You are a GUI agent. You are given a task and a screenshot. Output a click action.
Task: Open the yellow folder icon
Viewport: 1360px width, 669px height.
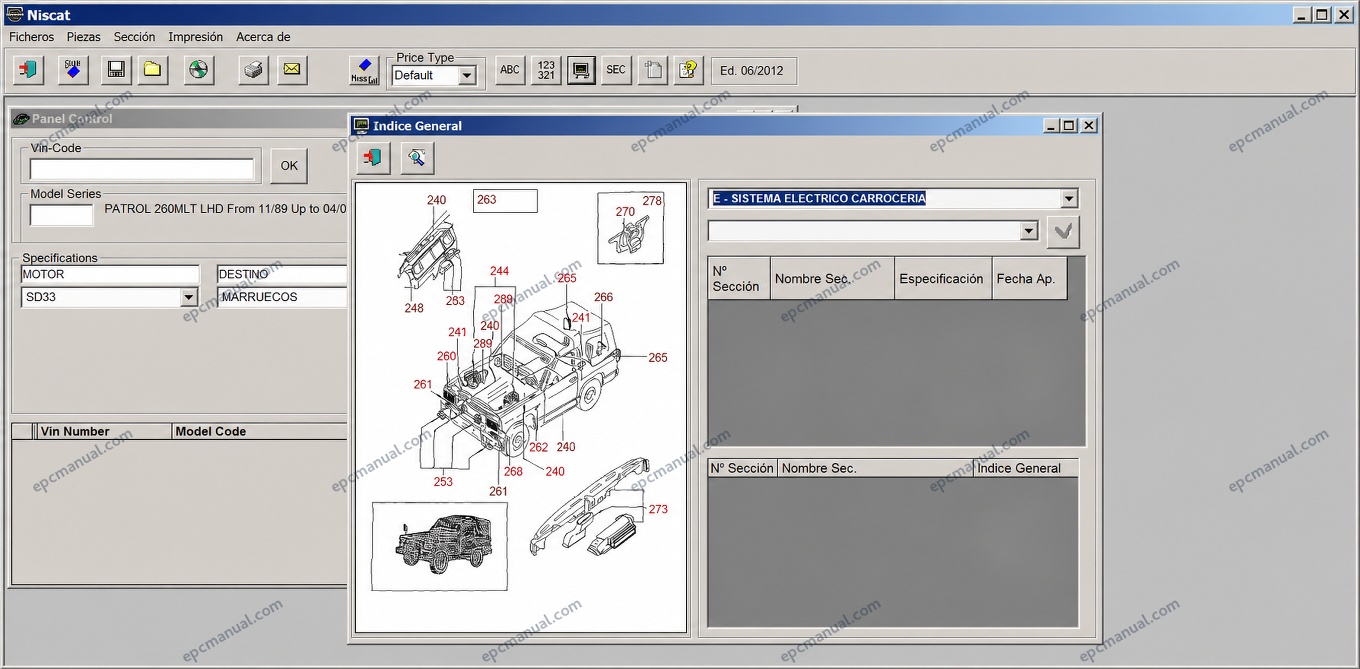click(x=153, y=70)
